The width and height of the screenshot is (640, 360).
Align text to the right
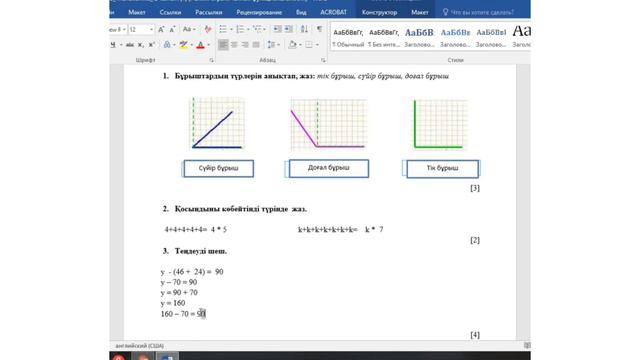245,44
